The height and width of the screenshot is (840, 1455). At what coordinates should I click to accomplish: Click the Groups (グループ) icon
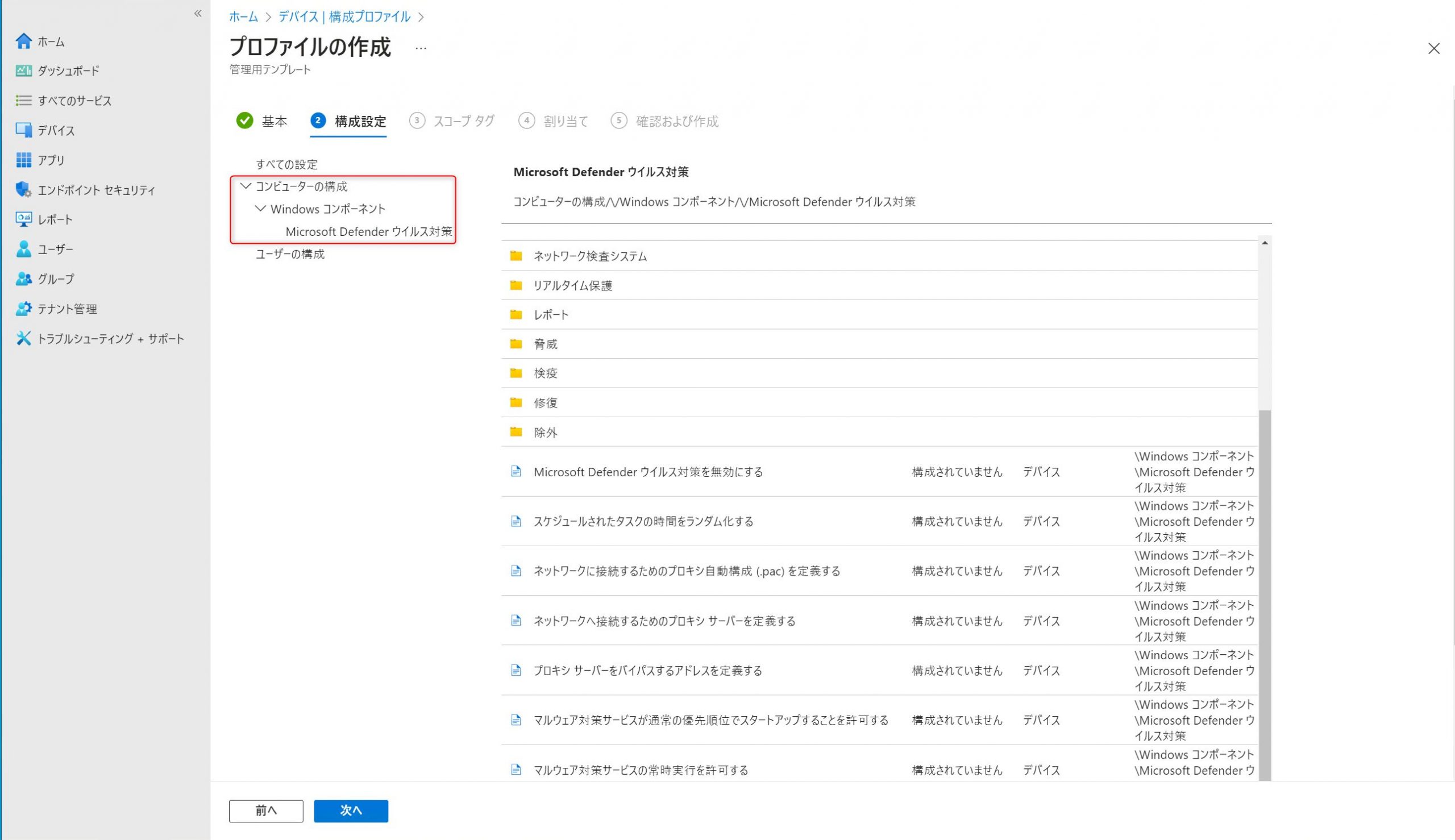(x=24, y=279)
